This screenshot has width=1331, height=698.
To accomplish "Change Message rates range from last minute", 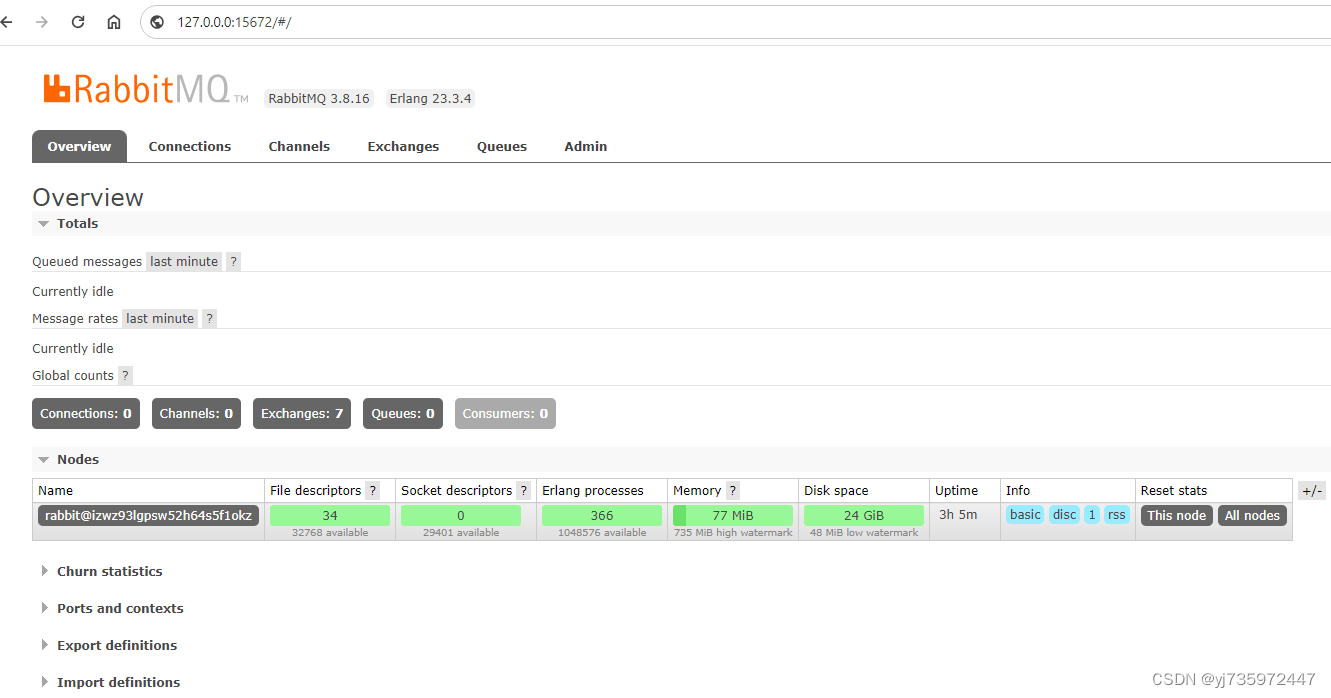I will click(160, 319).
